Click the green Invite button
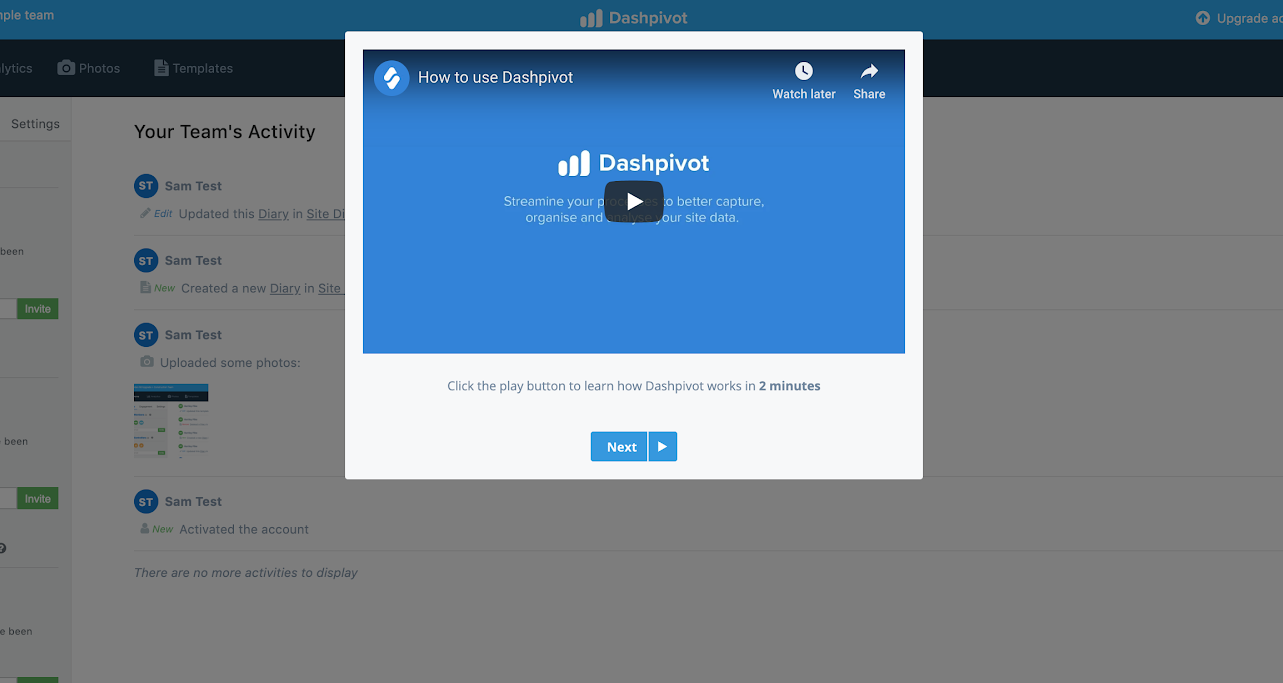 pos(37,308)
